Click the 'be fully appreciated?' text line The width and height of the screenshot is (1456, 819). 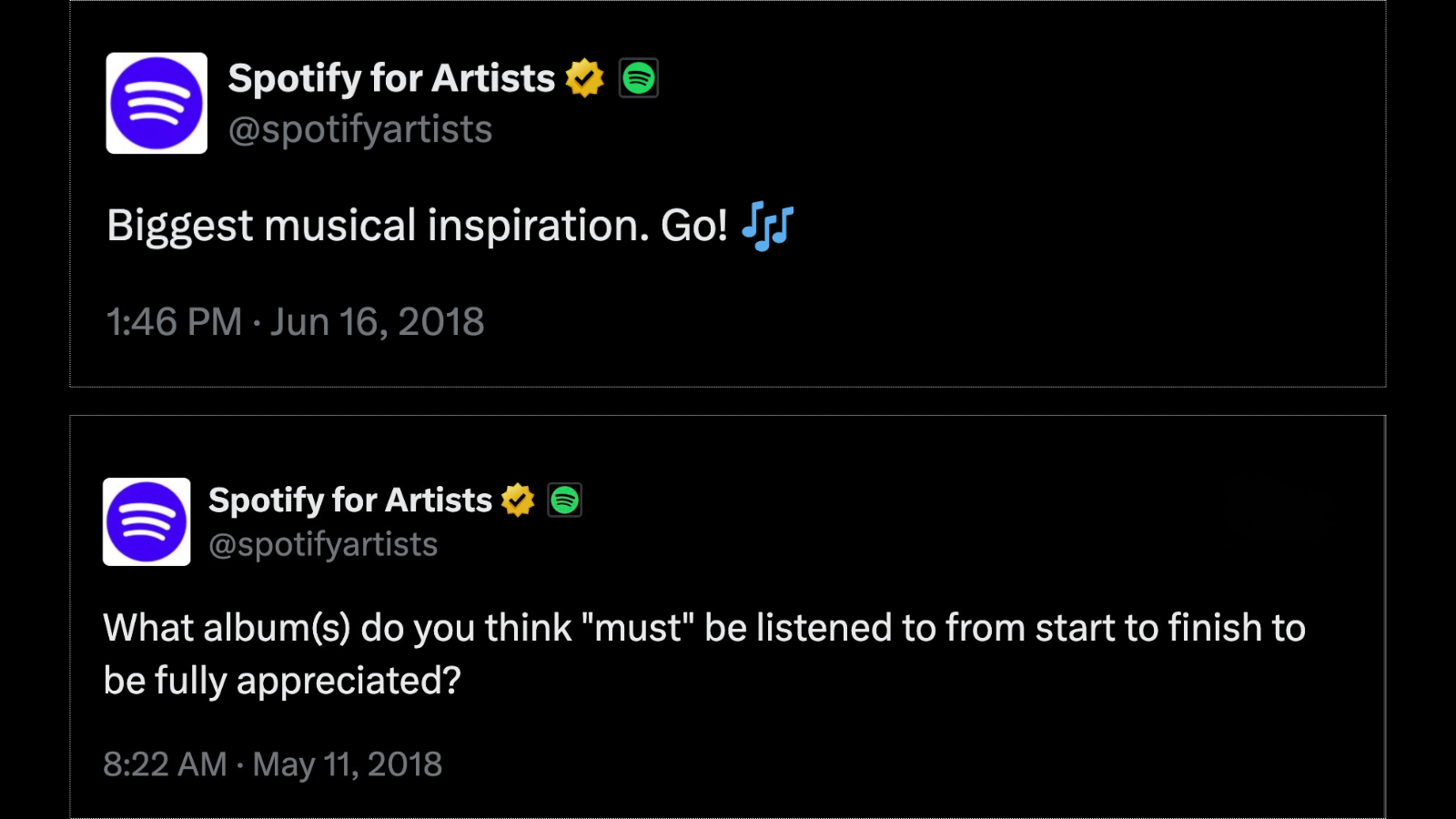(282, 681)
